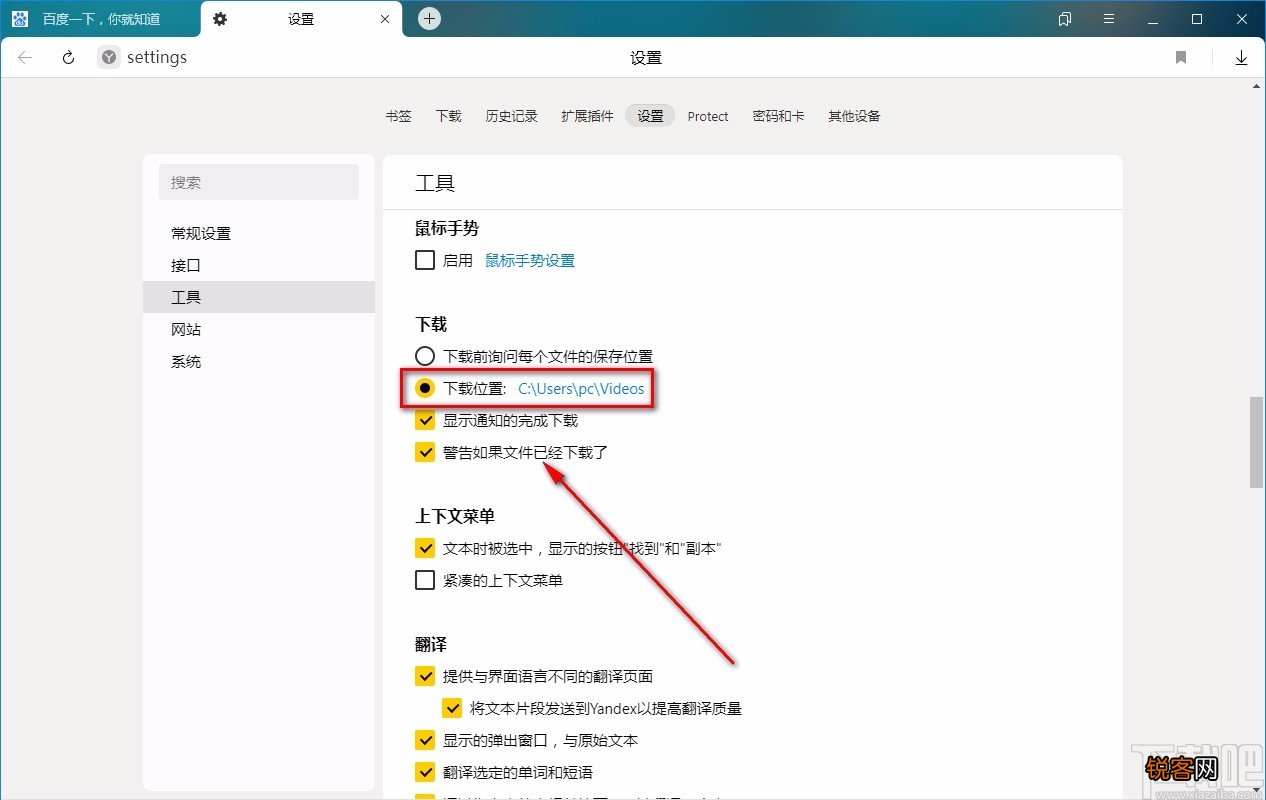1266x800 pixels.
Task: Click the gear icon on the settings tab
Action: 220,18
